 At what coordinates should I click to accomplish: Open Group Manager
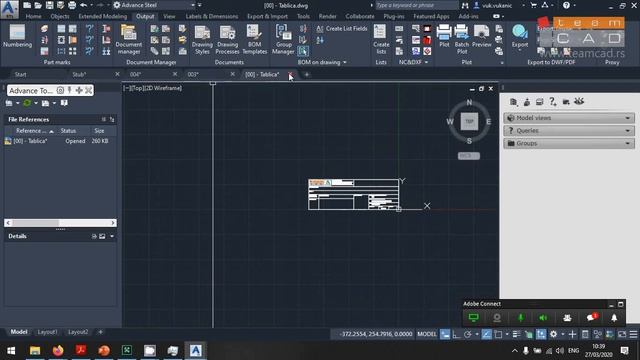(x=283, y=40)
